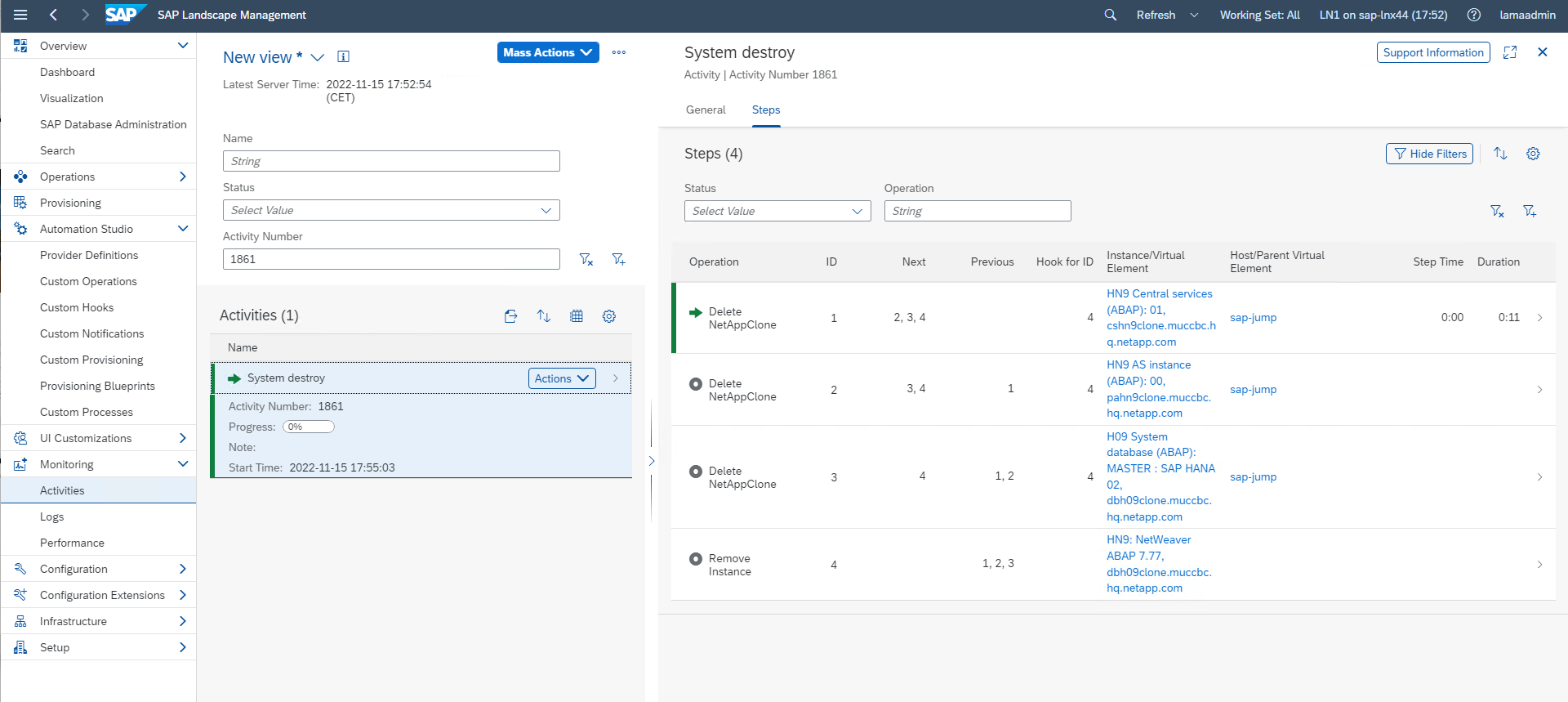The image size is (1568, 702).
Task: Collapse the Automation Studio section
Action: click(183, 229)
